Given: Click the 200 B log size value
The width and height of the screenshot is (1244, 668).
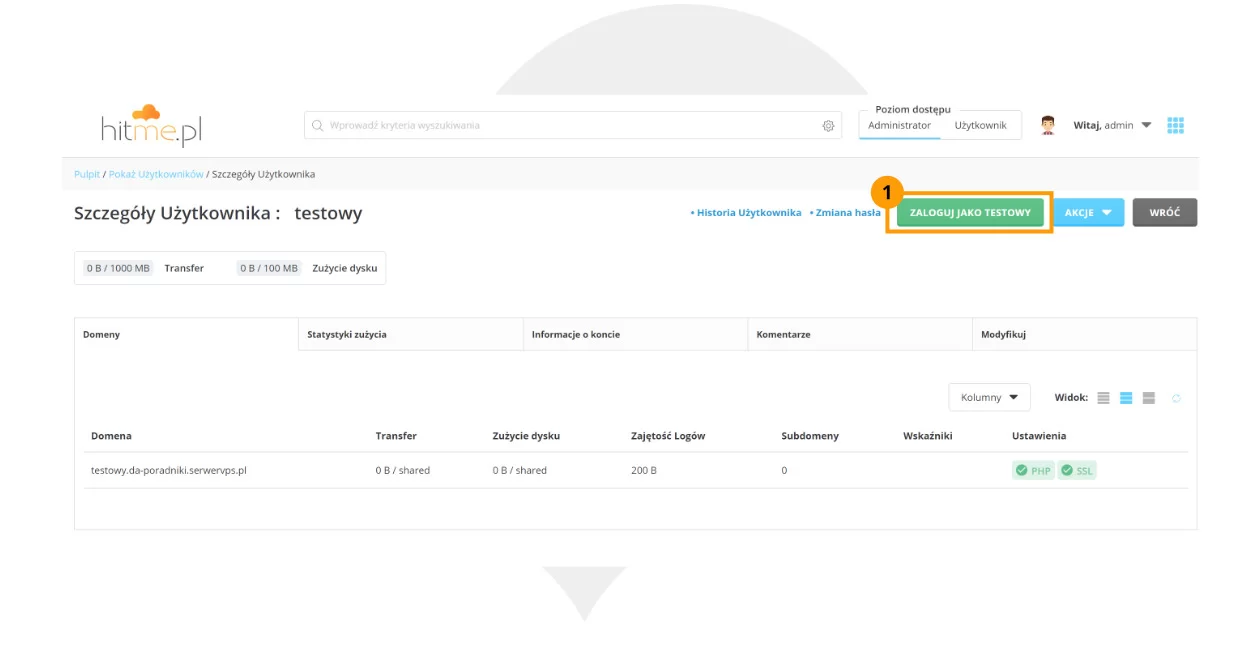Looking at the screenshot, I should click(644, 470).
